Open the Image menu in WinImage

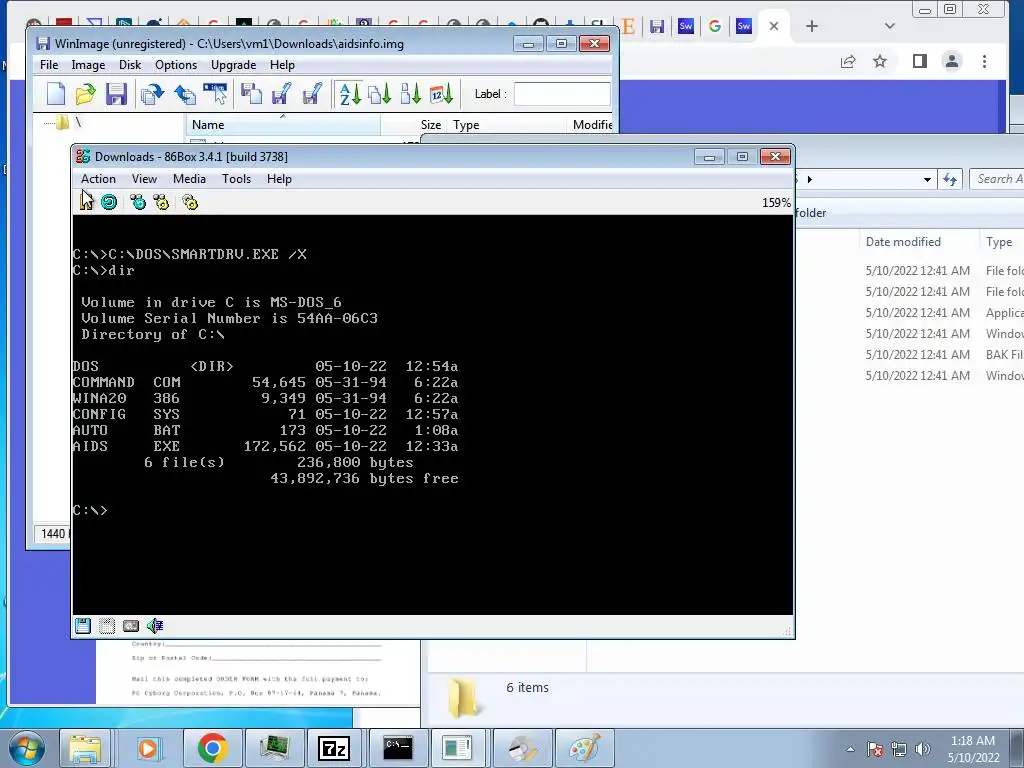pyautogui.click(x=88, y=65)
